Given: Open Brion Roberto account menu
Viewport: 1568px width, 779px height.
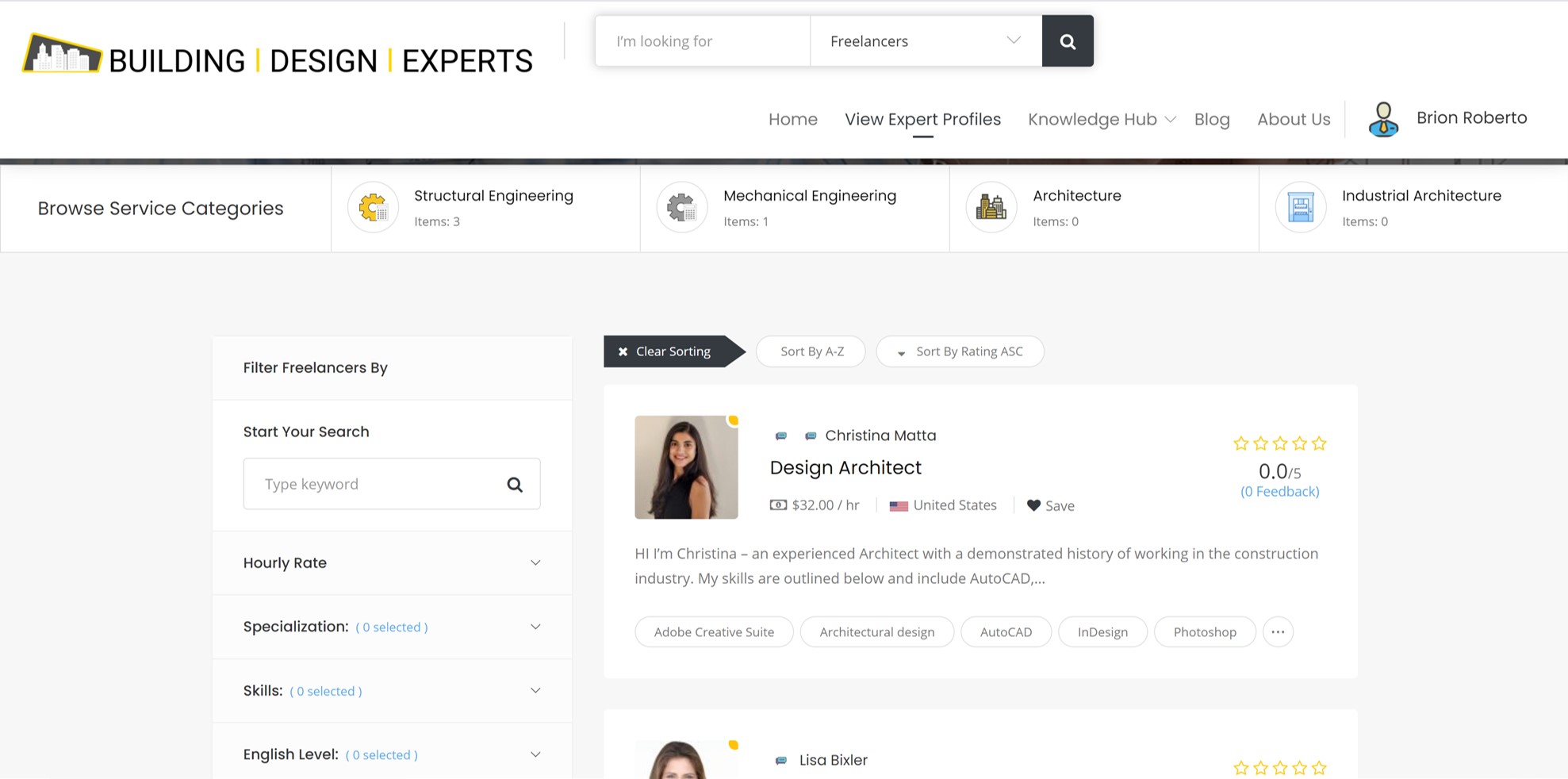Looking at the screenshot, I should coord(1472,117).
